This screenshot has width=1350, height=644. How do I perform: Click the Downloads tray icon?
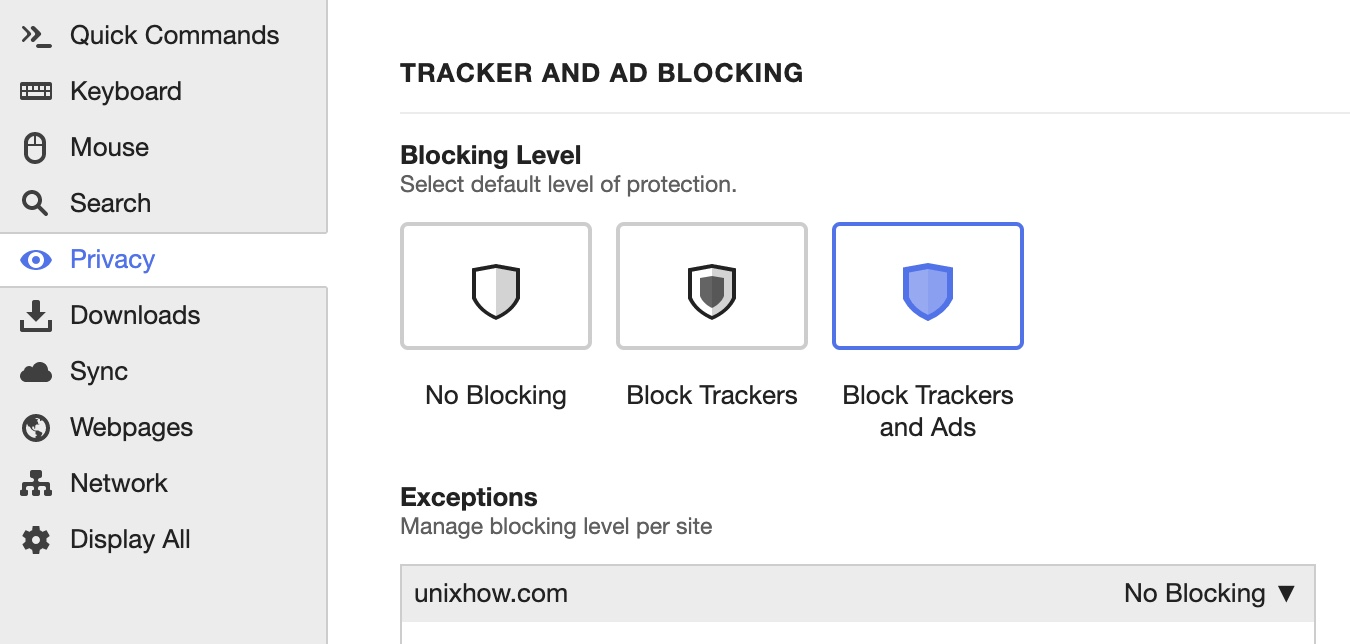click(36, 316)
